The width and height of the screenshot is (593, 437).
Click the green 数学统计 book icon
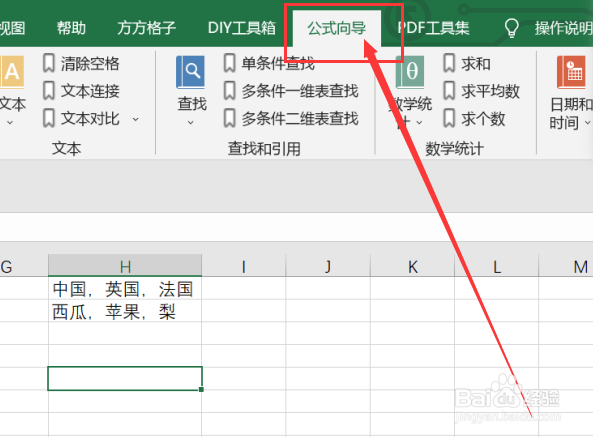click(410, 72)
